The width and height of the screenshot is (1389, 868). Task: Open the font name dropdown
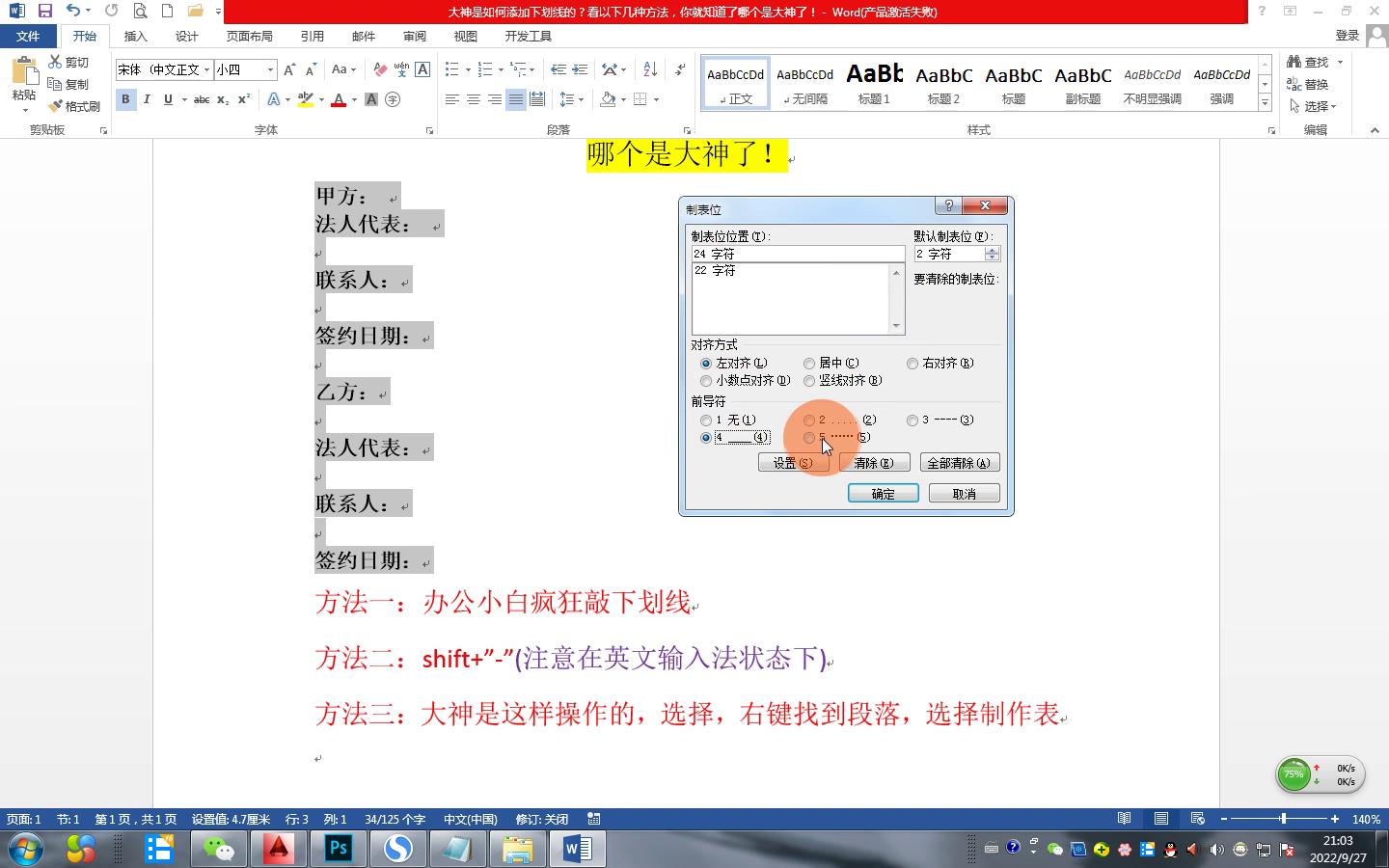(x=206, y=69)
